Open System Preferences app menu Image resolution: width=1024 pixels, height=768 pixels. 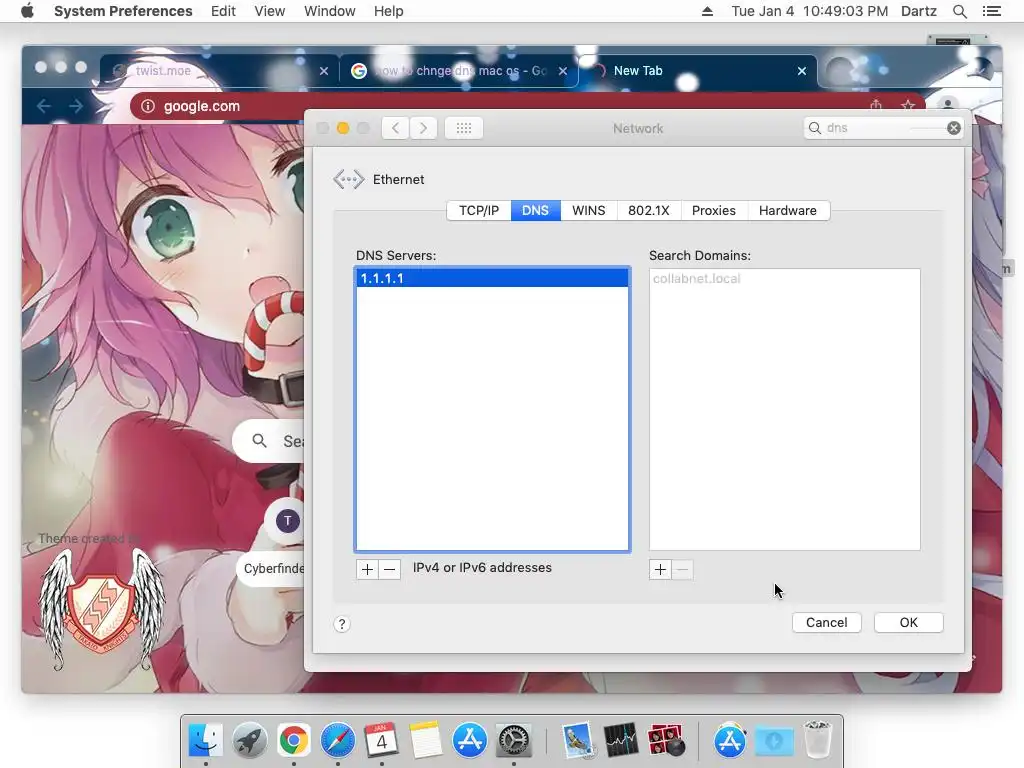(123, 11)
